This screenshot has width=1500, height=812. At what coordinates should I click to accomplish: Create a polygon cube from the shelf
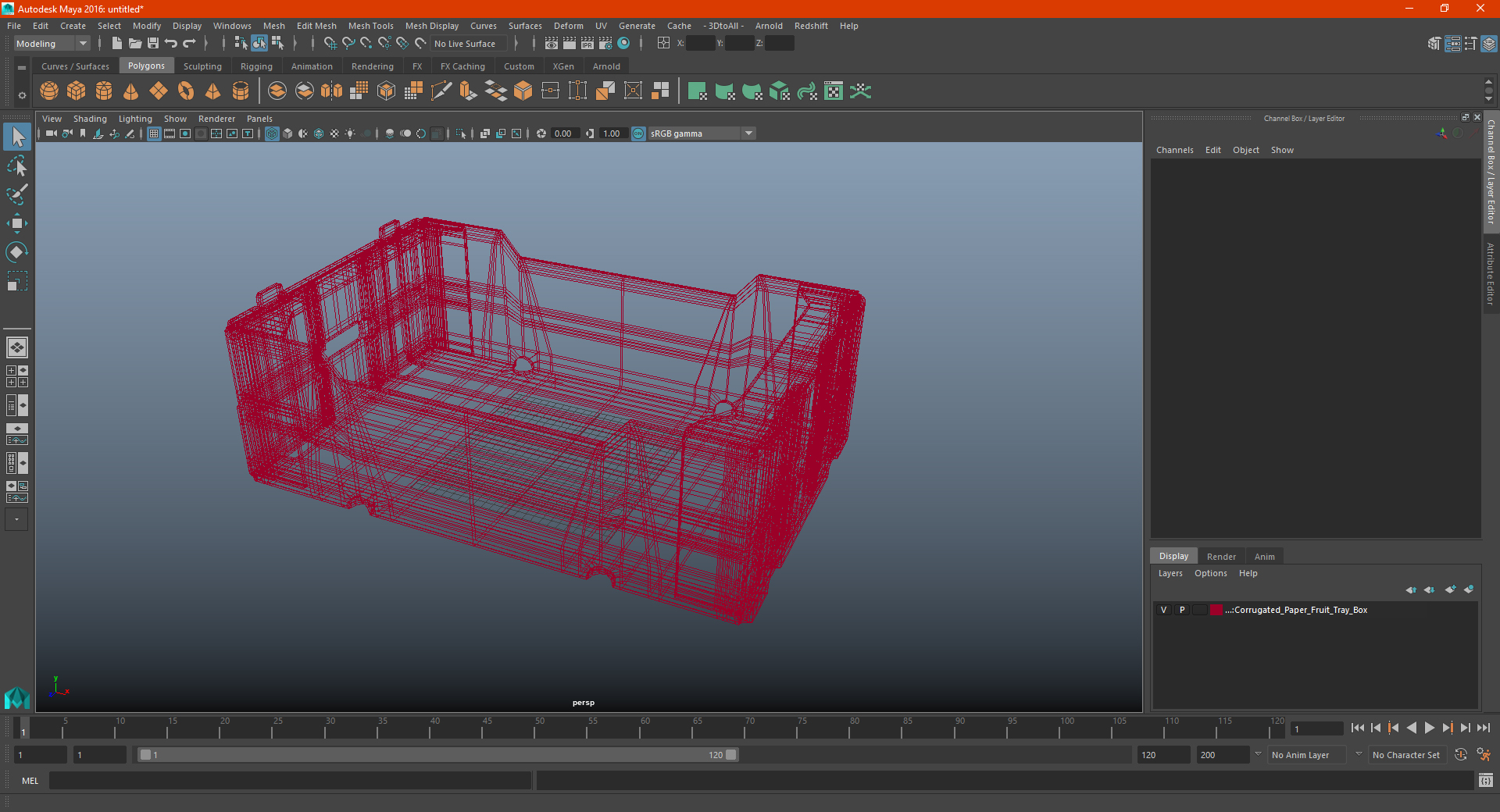tap(77, 91)
